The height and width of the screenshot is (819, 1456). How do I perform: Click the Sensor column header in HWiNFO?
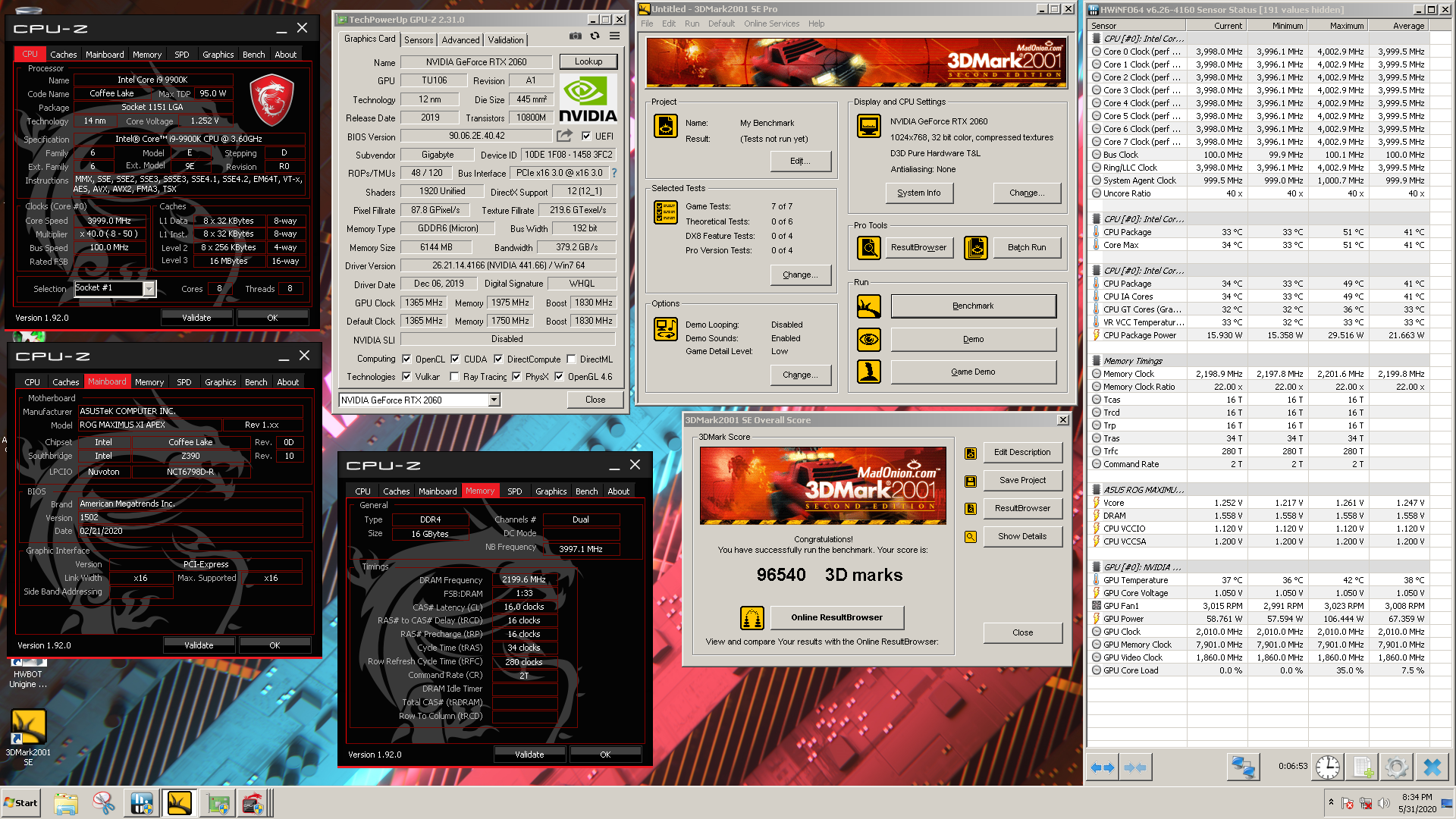click(x=1136, y=26)
